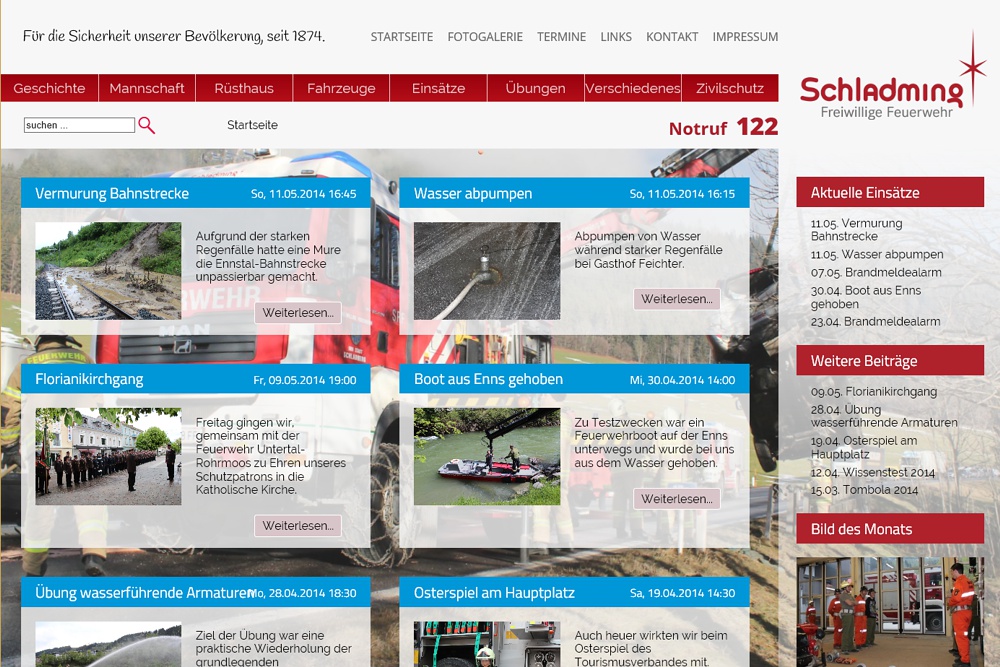Click the 'Notruf 122' text

pos(723,127)
